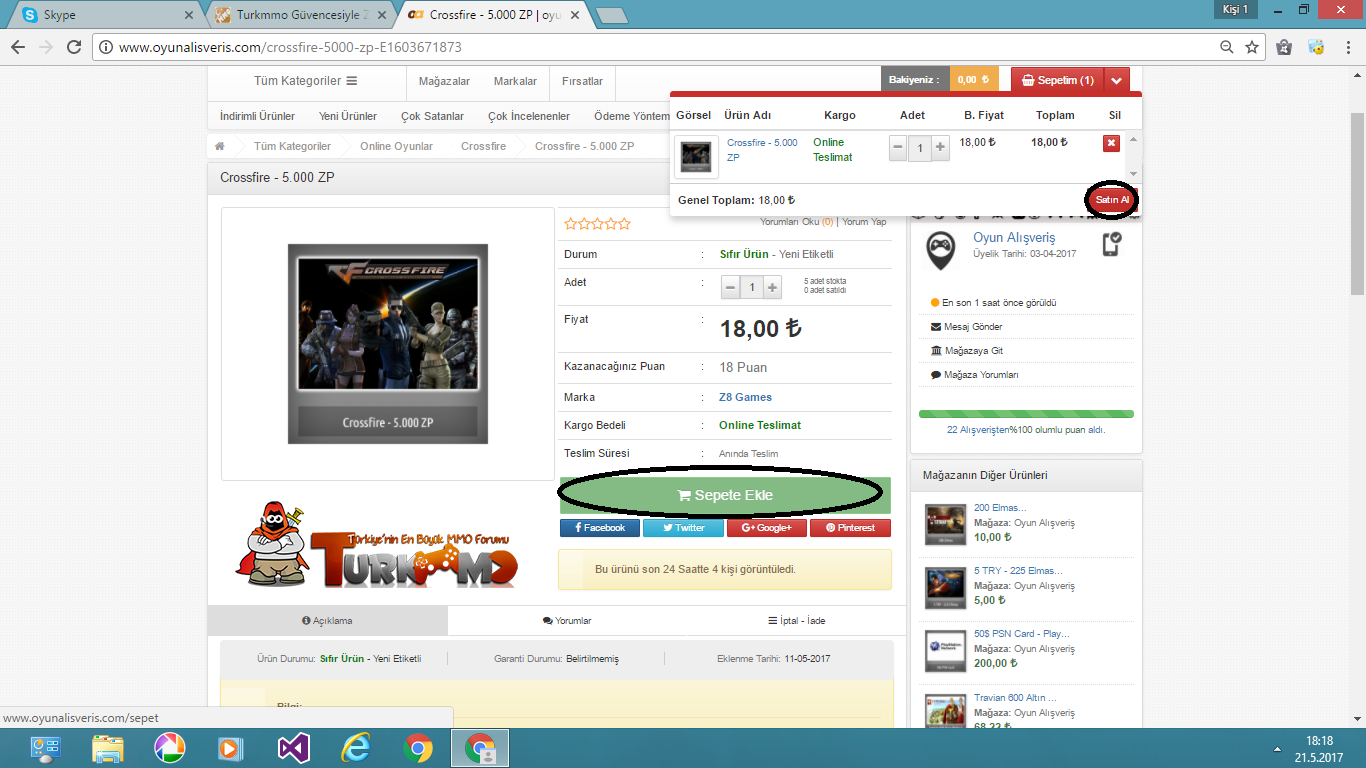Click the verified phone icon
Image resolution: width=1366 pixels, height=768 pixels.
[x=1111, y=244]
